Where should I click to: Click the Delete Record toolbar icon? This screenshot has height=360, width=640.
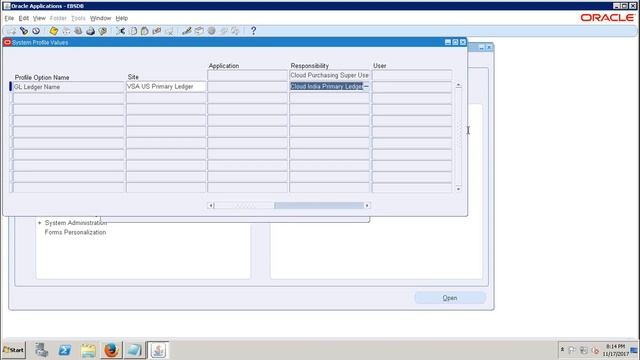click(169, 31)
